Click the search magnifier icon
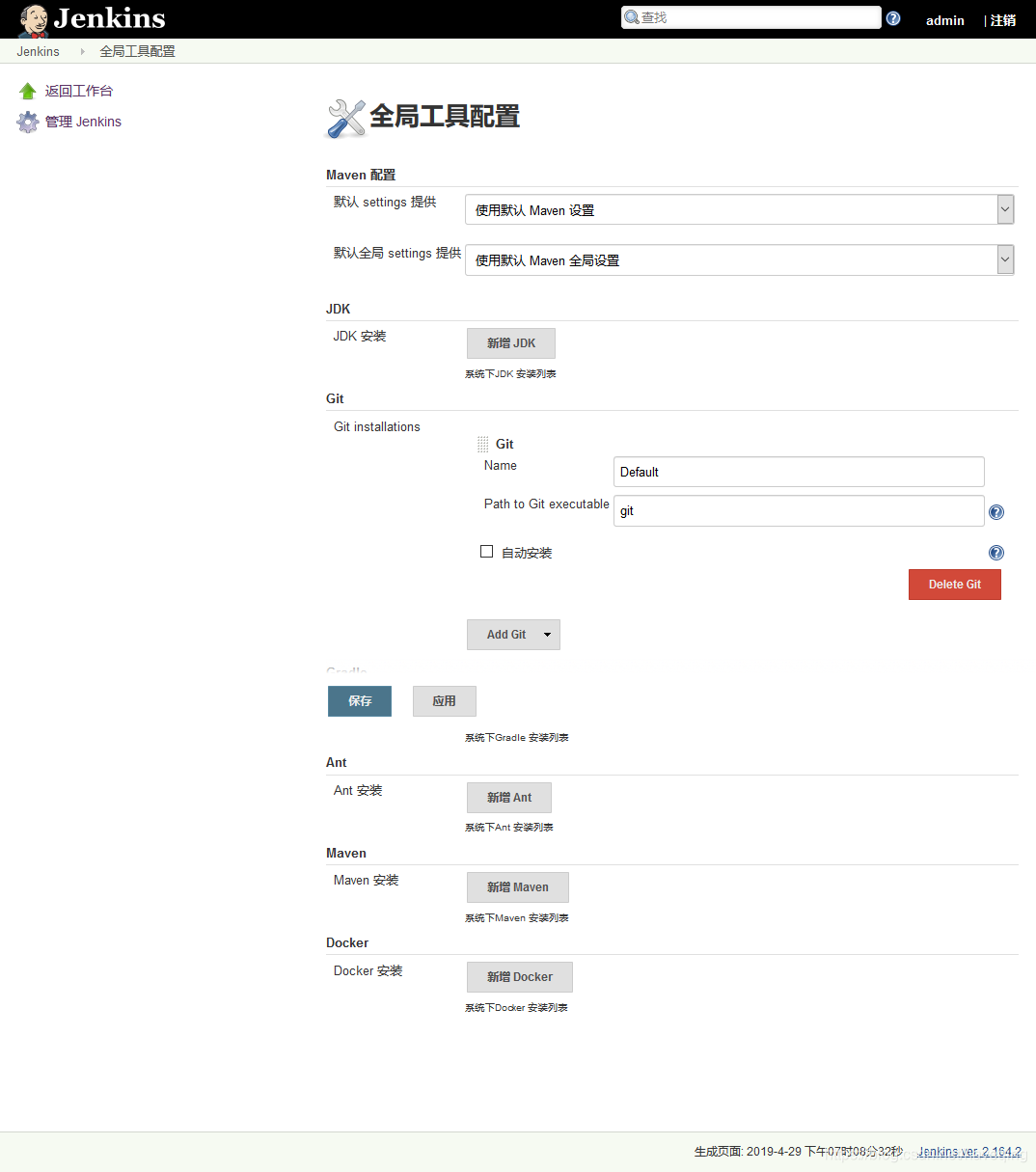Screen dimensions: 1036x1172 [x=632, y=17]
